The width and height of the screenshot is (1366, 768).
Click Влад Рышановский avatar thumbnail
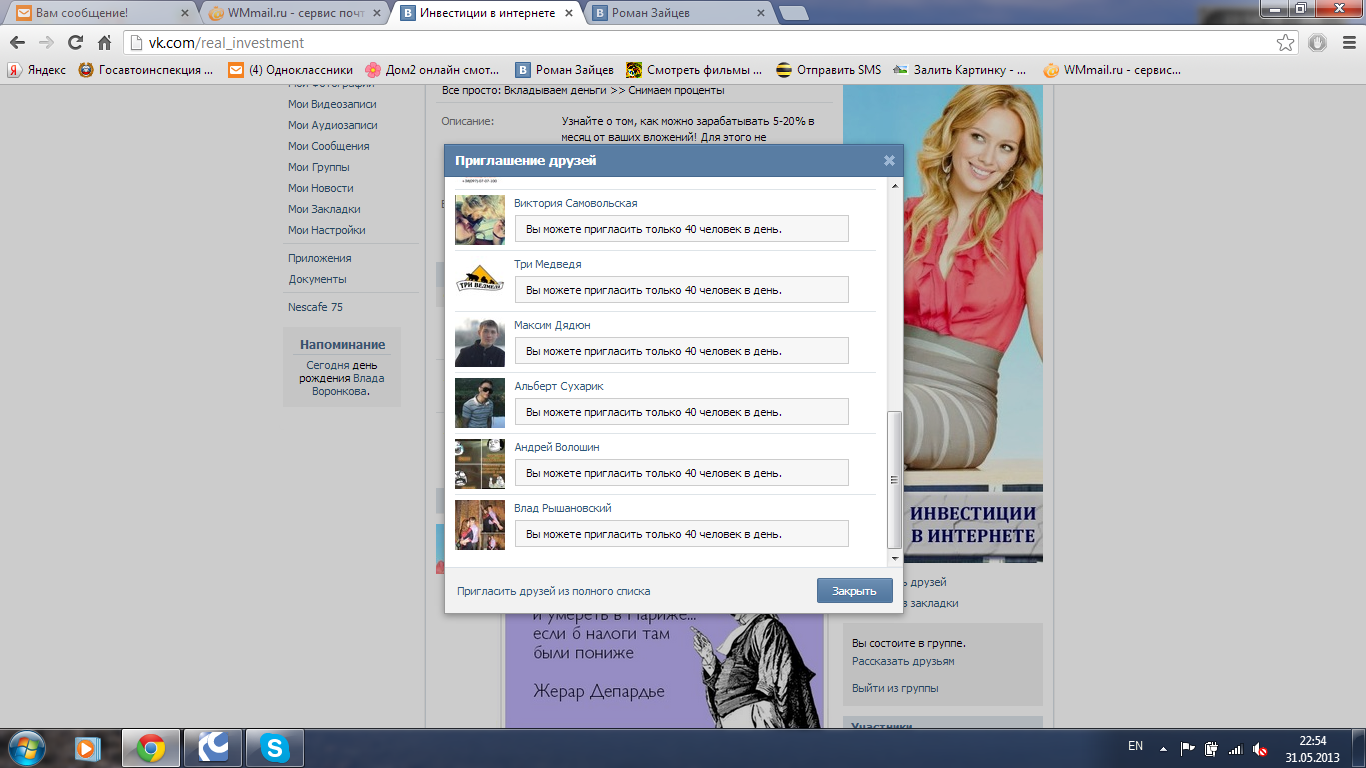pos(480,525)
